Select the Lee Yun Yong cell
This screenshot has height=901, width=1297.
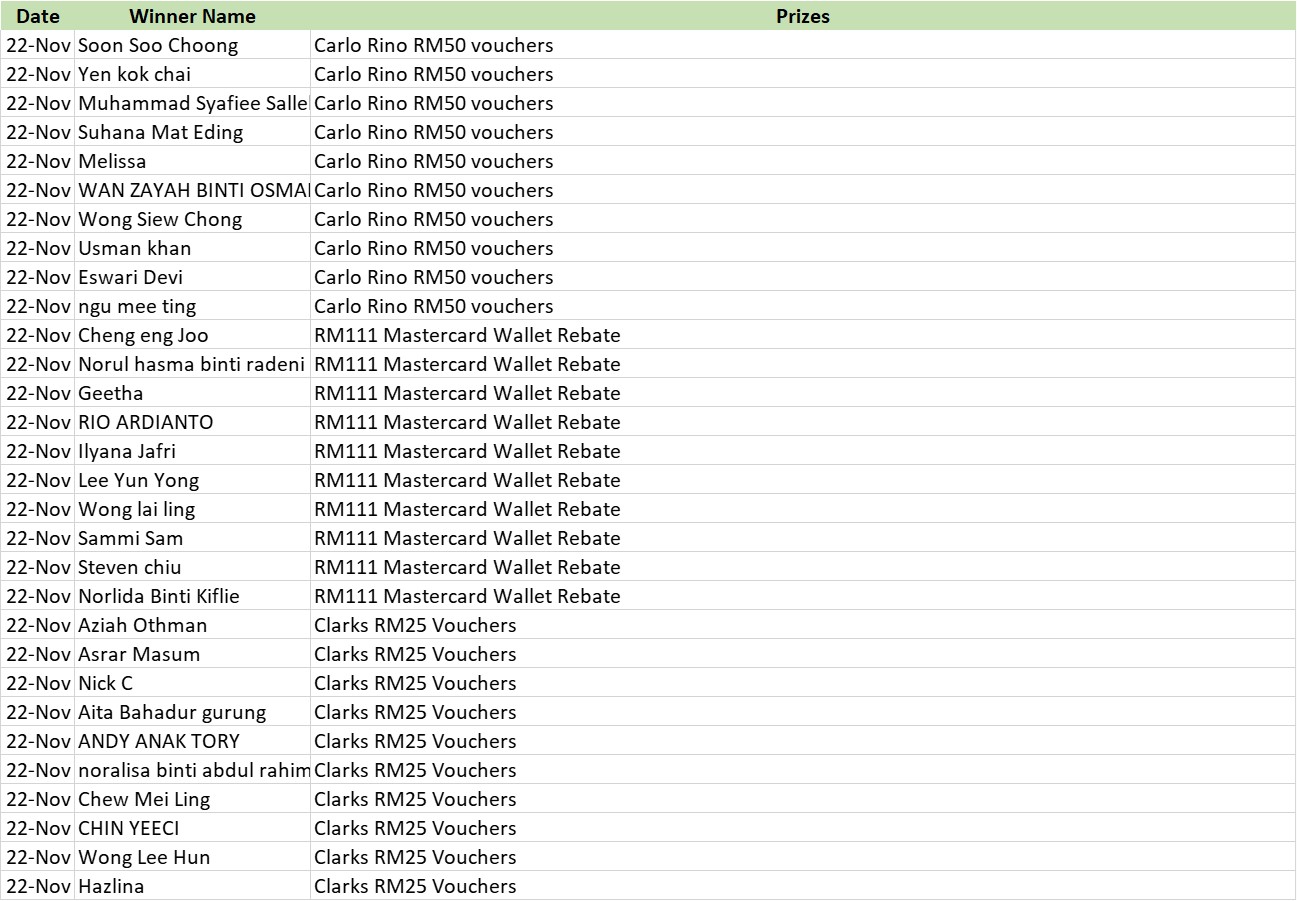click(x=139, y=480)
